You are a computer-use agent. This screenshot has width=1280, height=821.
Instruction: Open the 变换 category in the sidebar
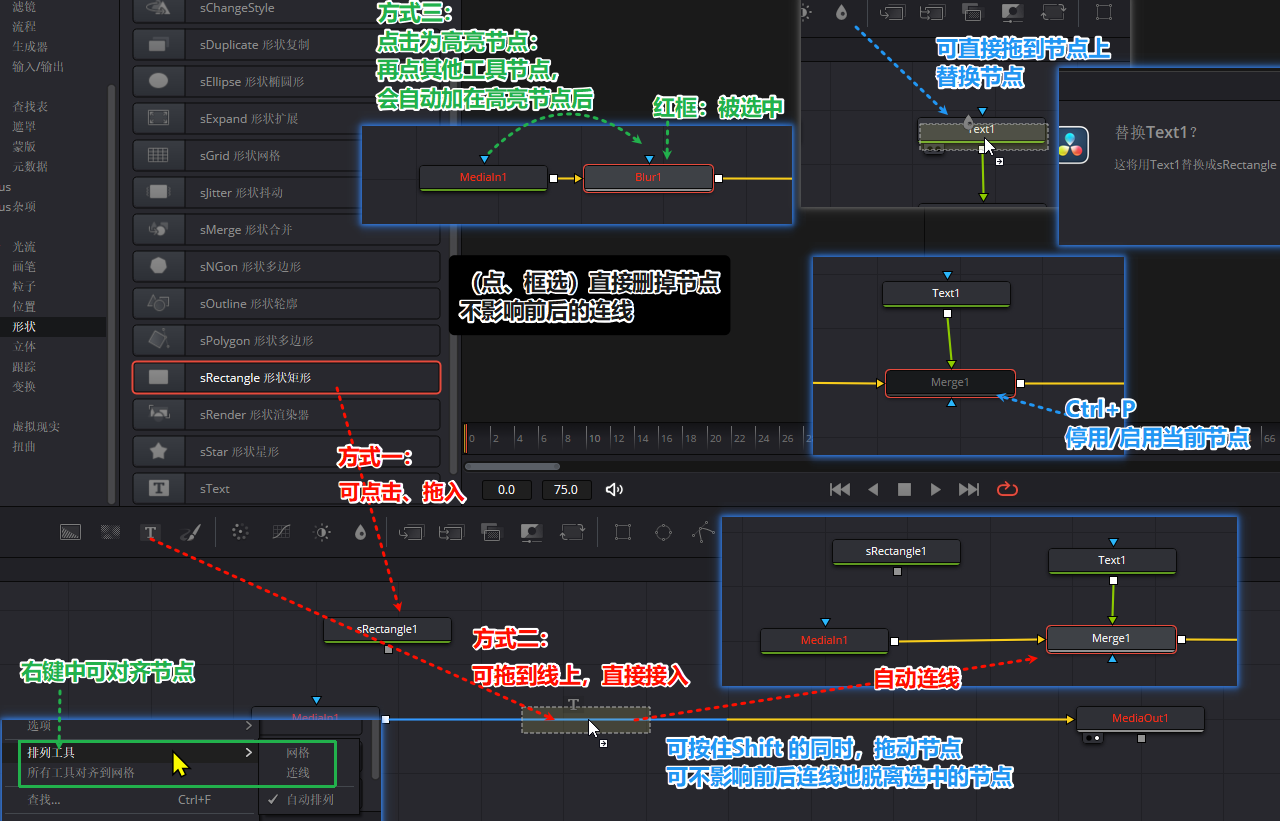24,386
